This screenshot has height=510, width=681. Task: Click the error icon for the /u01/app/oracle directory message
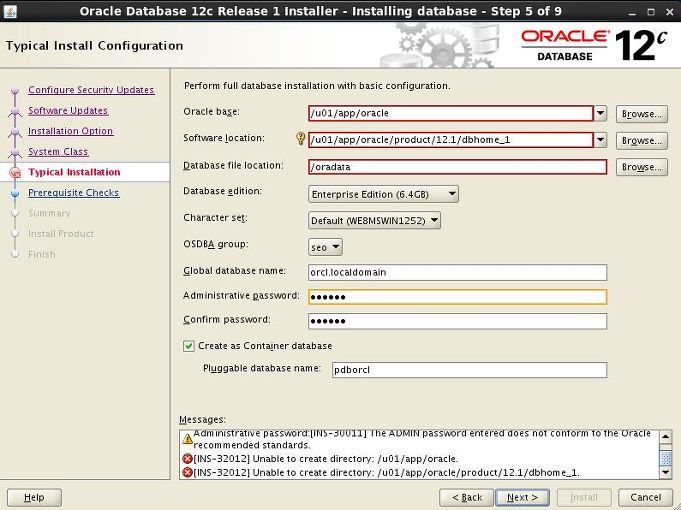point(187,459)
